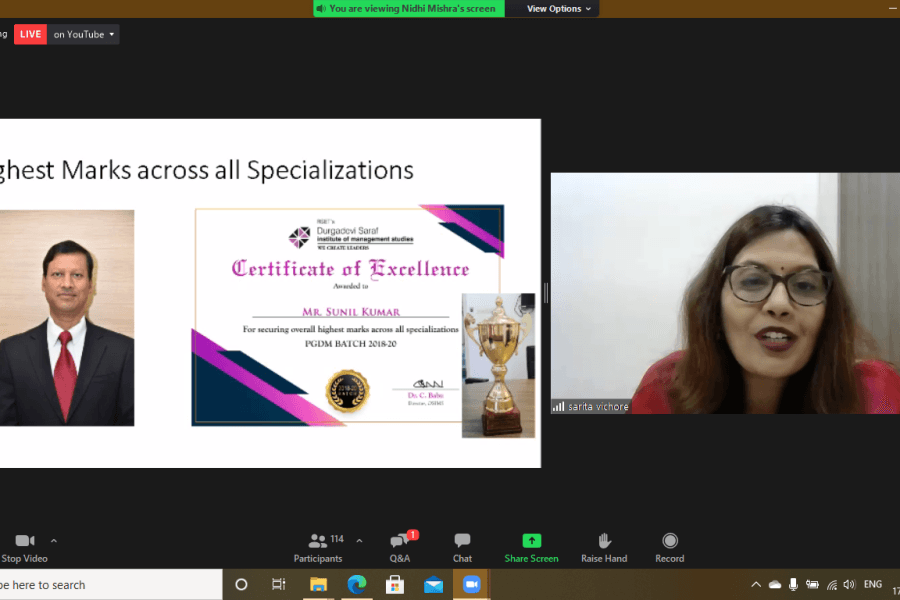Image resolution: width=900 pixels, height=600 pixels.
Task: Expand video settings caret beside Stop Video
Action: pos(54,541)
